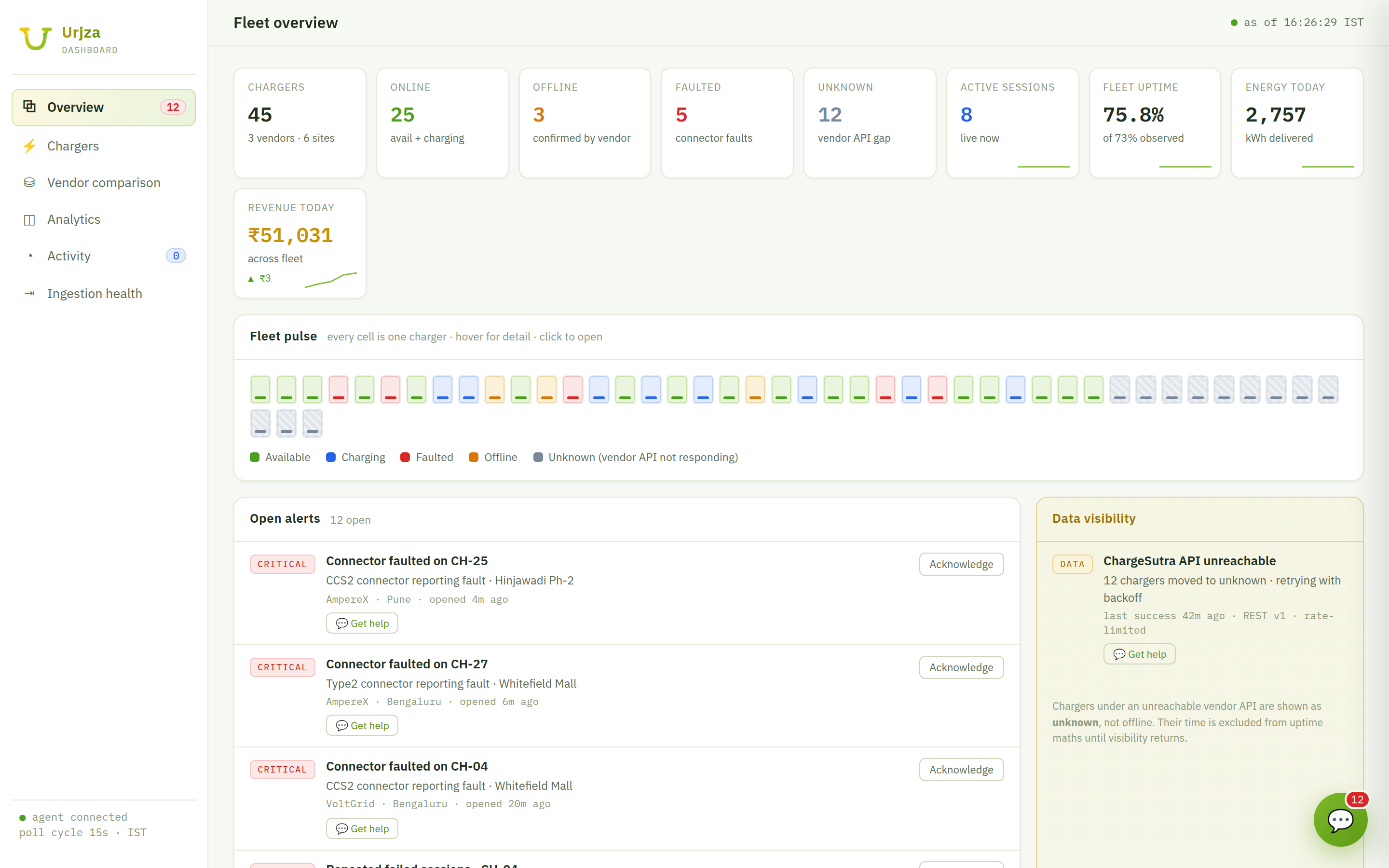
Task: Click the Offline orange legend swatch
Action: coord(474,458)
